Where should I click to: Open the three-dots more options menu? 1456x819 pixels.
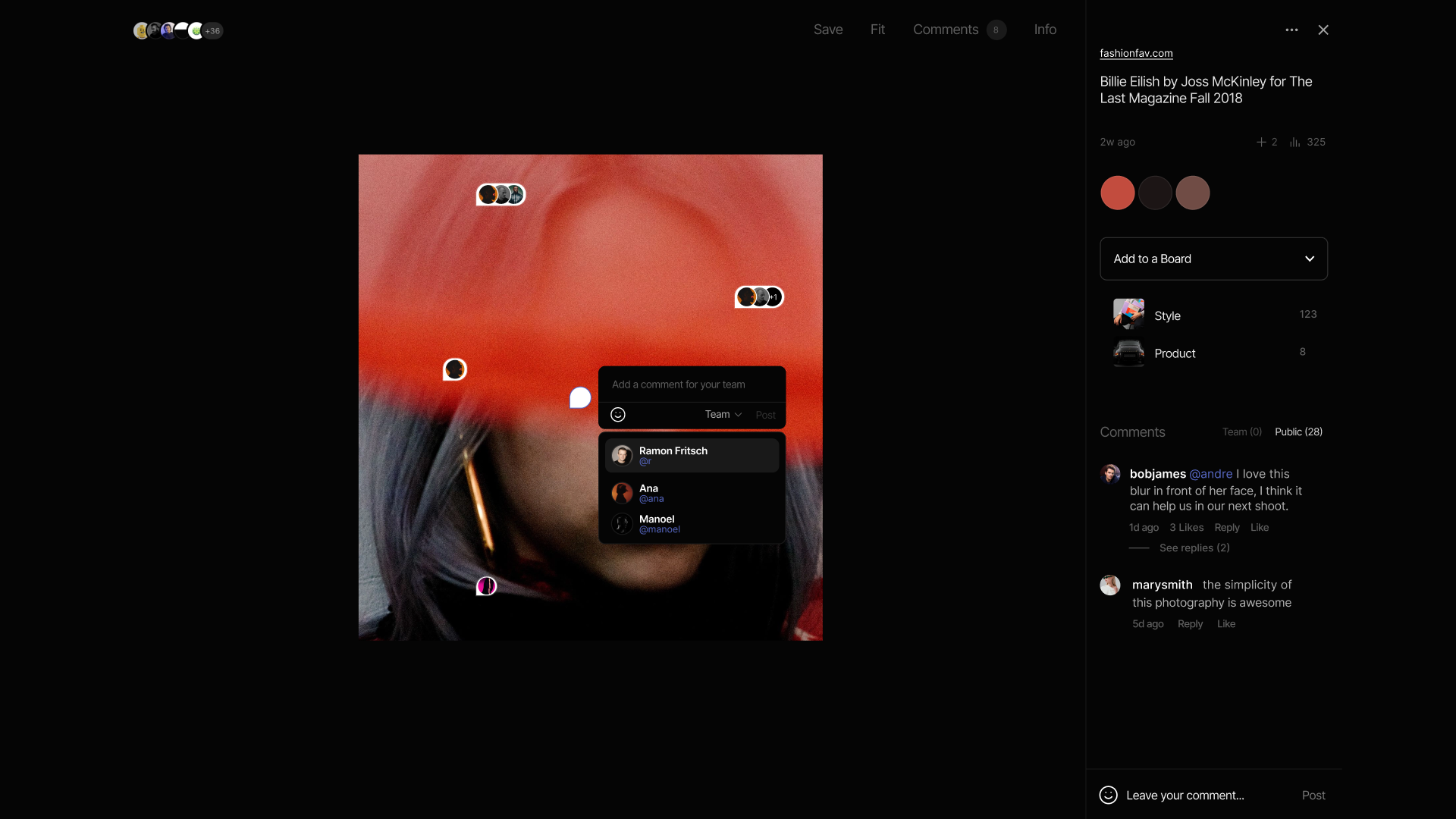[x=1291, y=30]
